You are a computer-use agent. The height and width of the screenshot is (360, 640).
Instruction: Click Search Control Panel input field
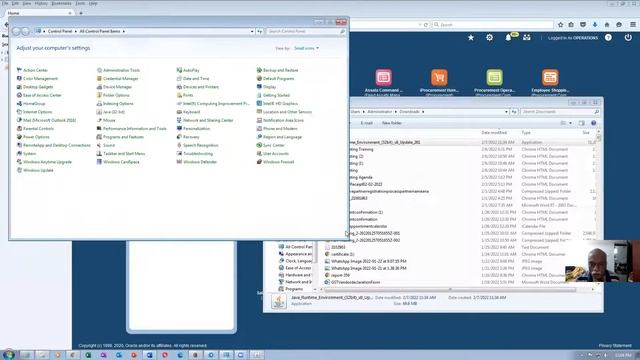coord(306,31)
